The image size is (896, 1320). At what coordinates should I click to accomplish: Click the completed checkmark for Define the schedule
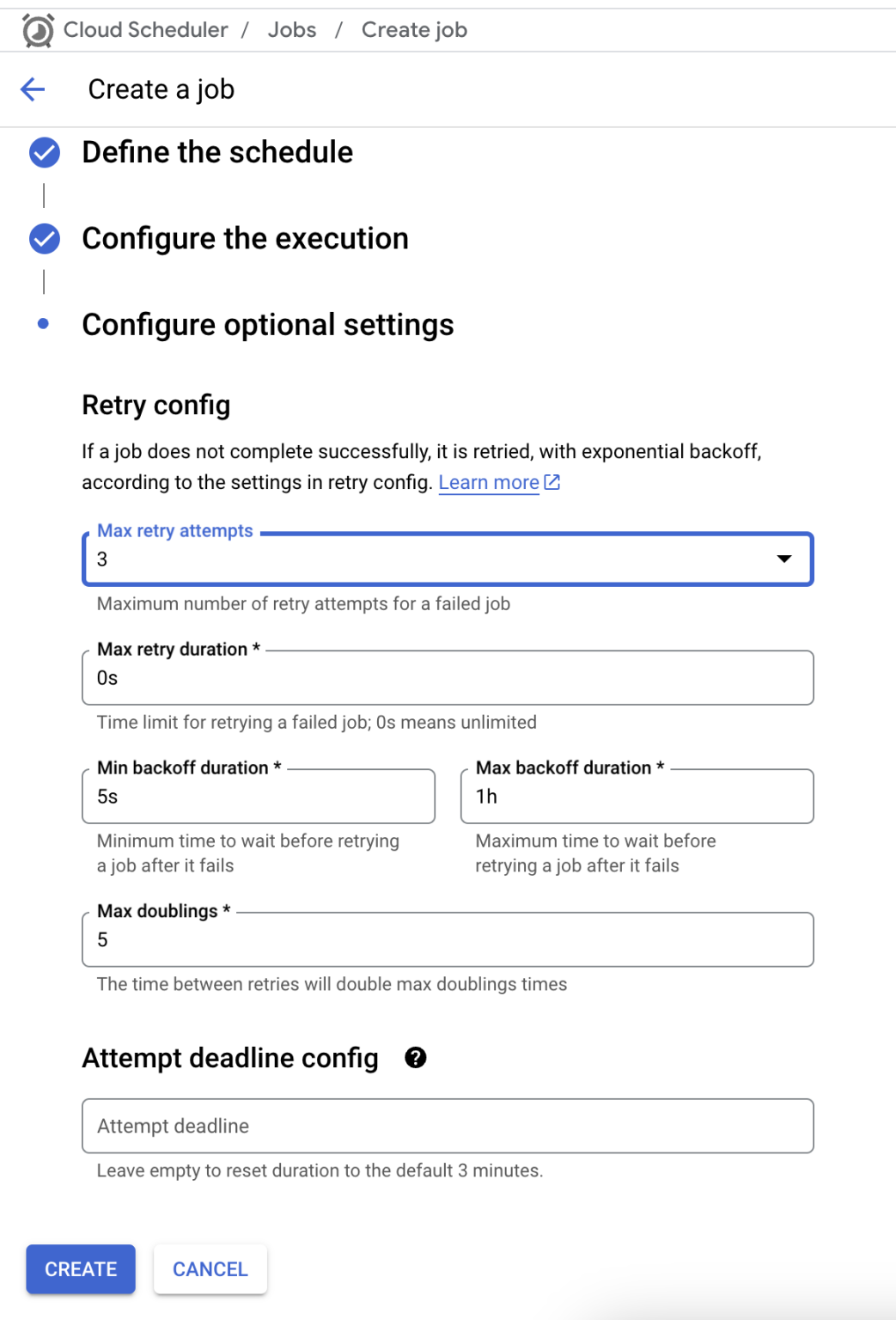pos(42,152)
